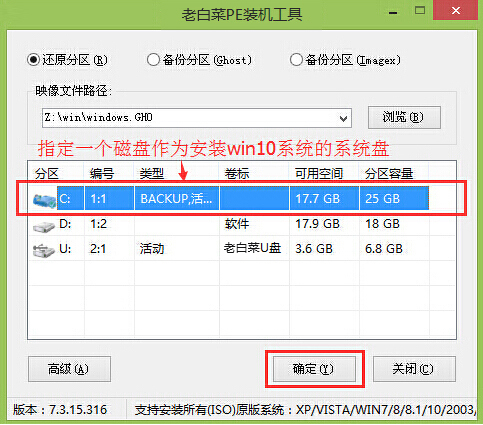Click the 2:1 partition number cell
Screen dimensions: 483x425
(x=109, y=249)
